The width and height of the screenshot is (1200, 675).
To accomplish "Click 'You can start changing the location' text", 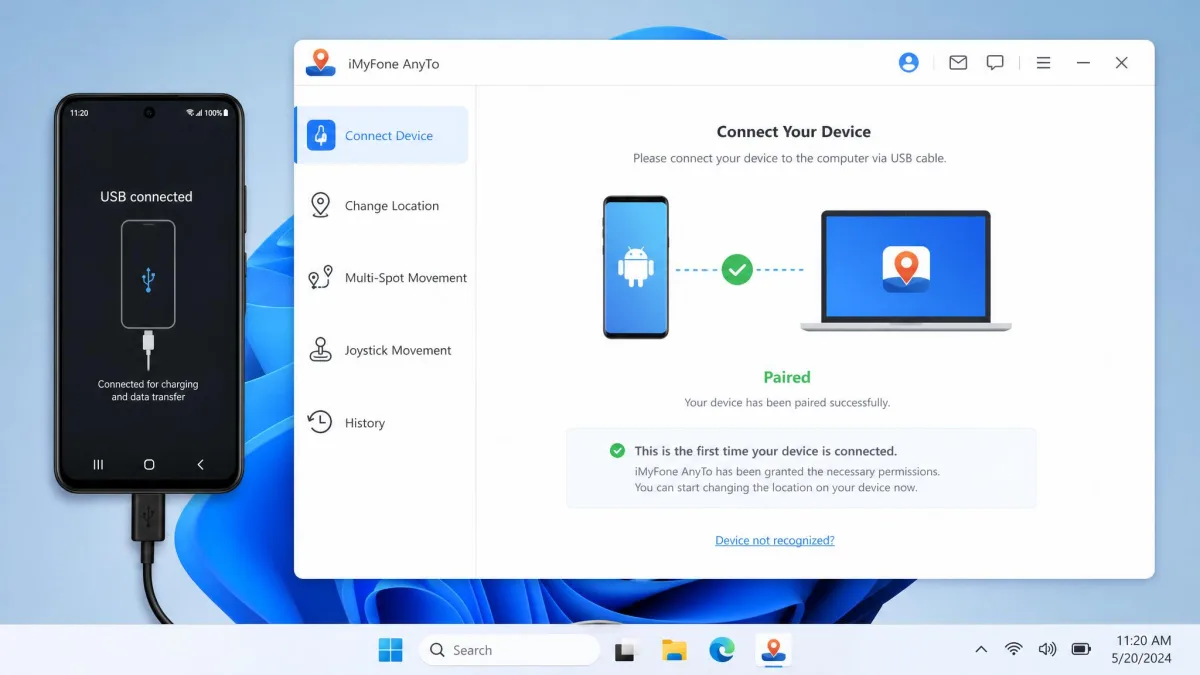I will click(x=776, y=488).
